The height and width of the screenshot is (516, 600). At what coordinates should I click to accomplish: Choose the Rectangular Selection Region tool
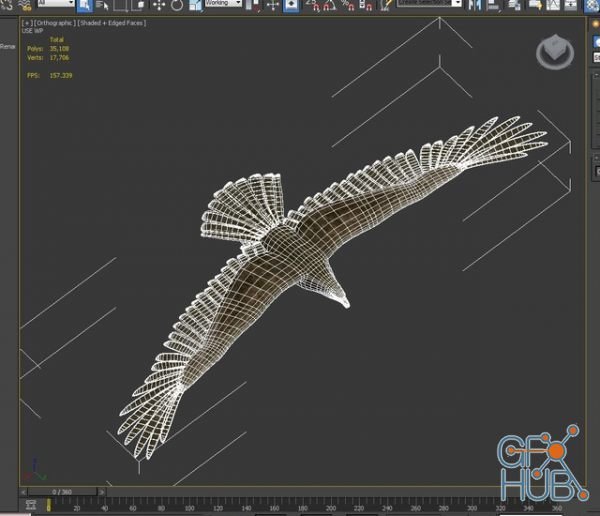[121, 5]
